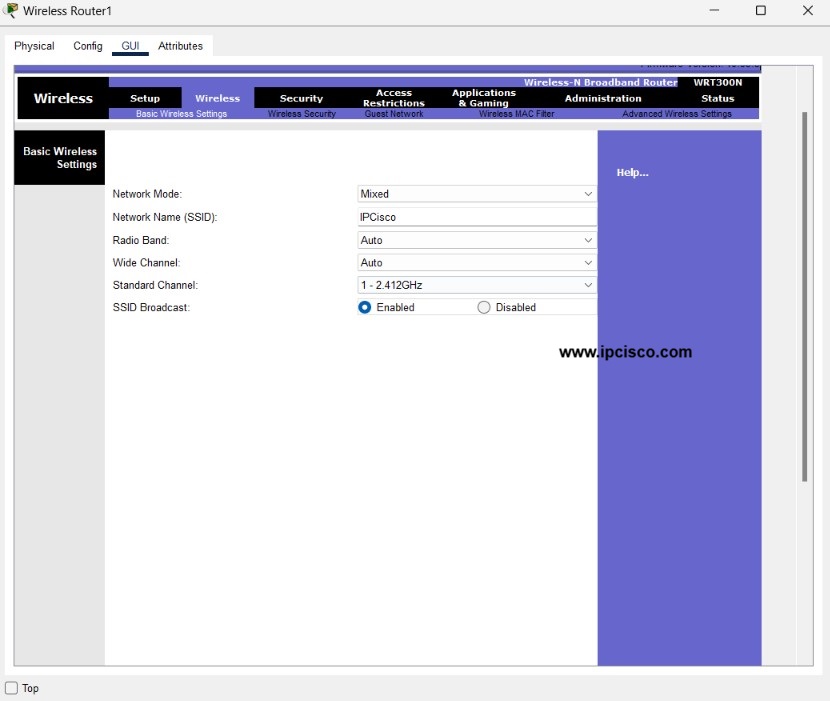Image resolution: width=830 pixels, height=701 pixels.
Task: Open the Administration menu
Action: coord(603,98)
